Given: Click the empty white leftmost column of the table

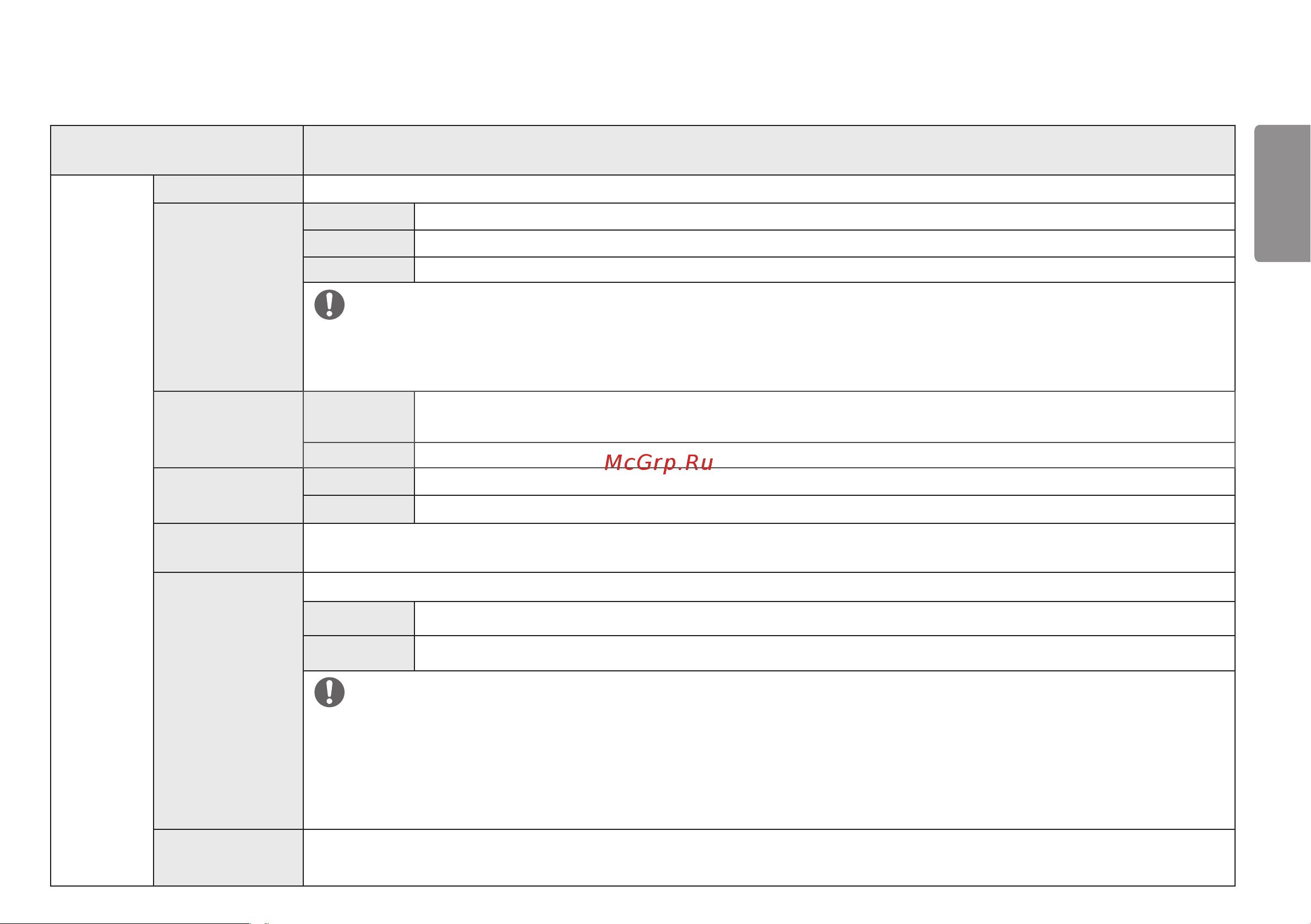Looking at the screenshot, I should [x=102, y=531].
